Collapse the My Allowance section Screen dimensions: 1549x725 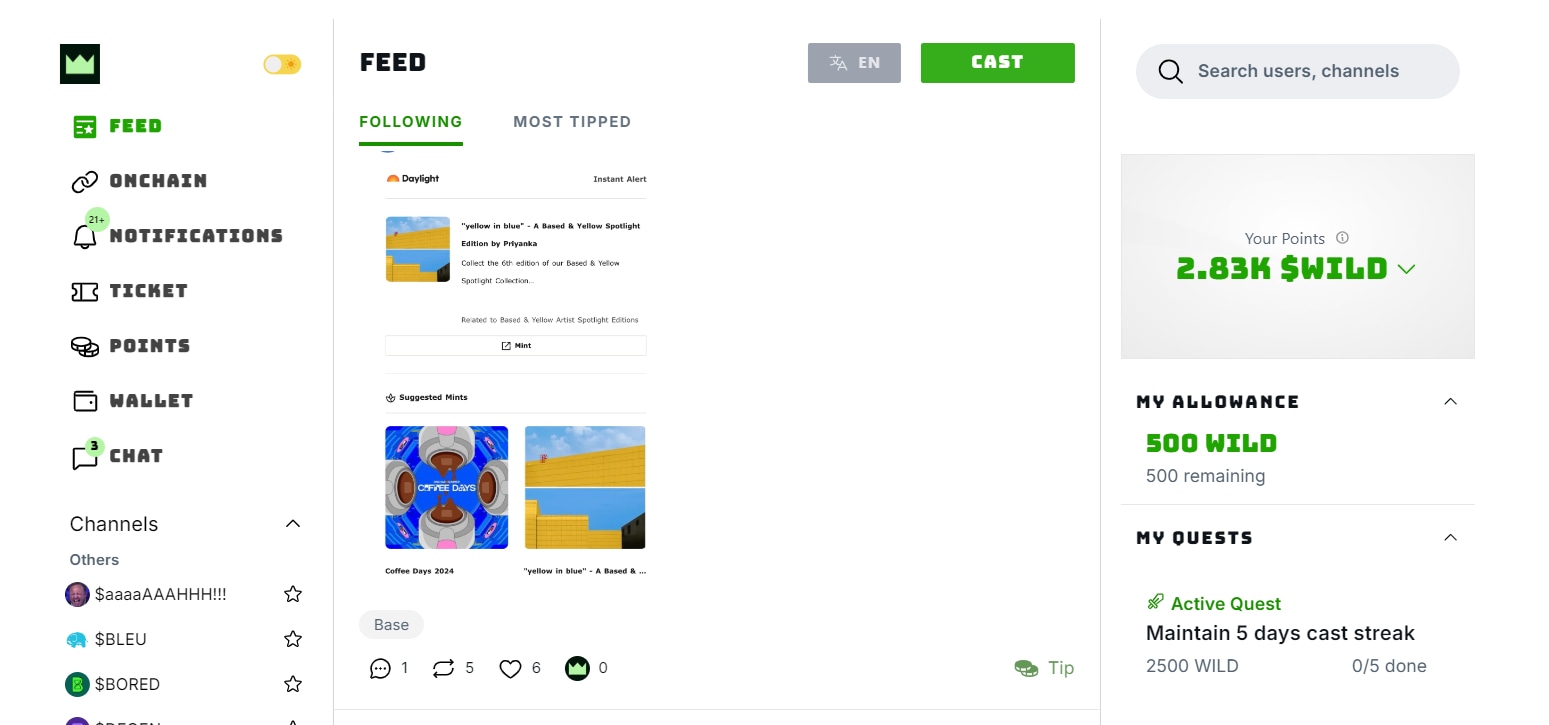(x=1451, y=401)
